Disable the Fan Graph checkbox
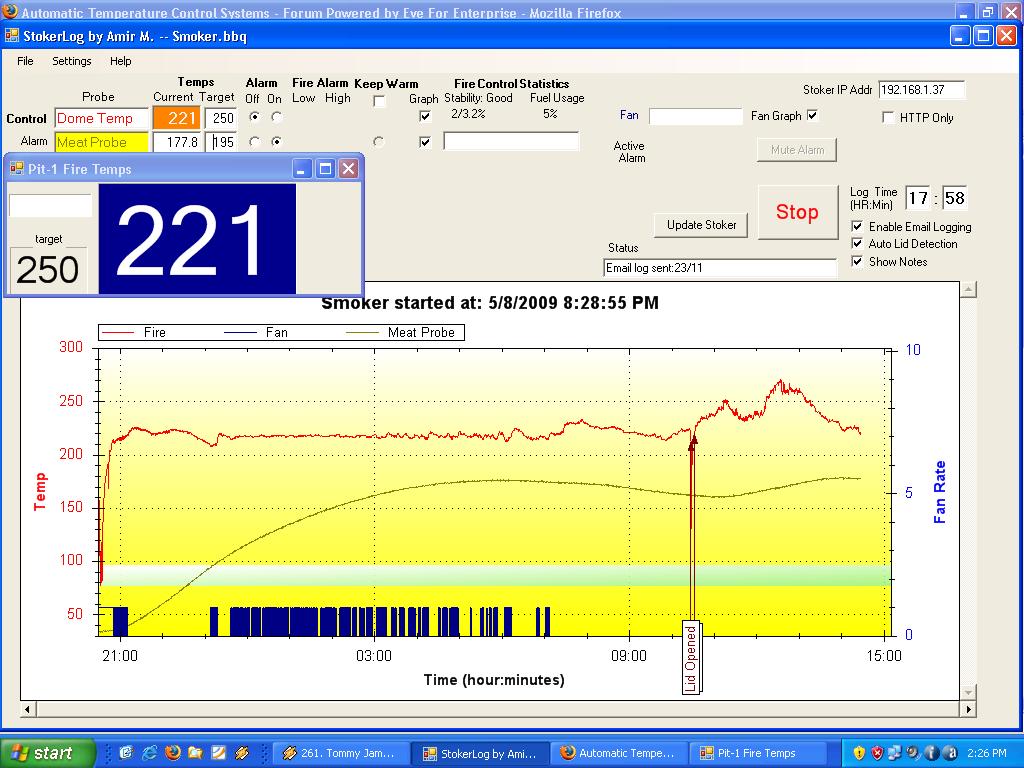Screen dimensions: 1024x768 pos(812,116)
